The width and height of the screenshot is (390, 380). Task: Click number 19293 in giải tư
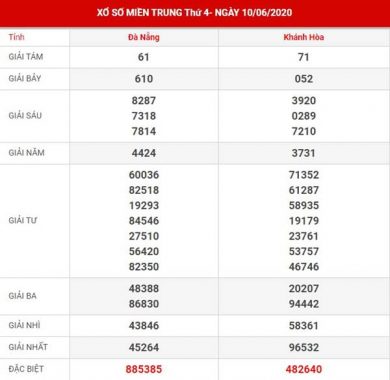point(144,206)
